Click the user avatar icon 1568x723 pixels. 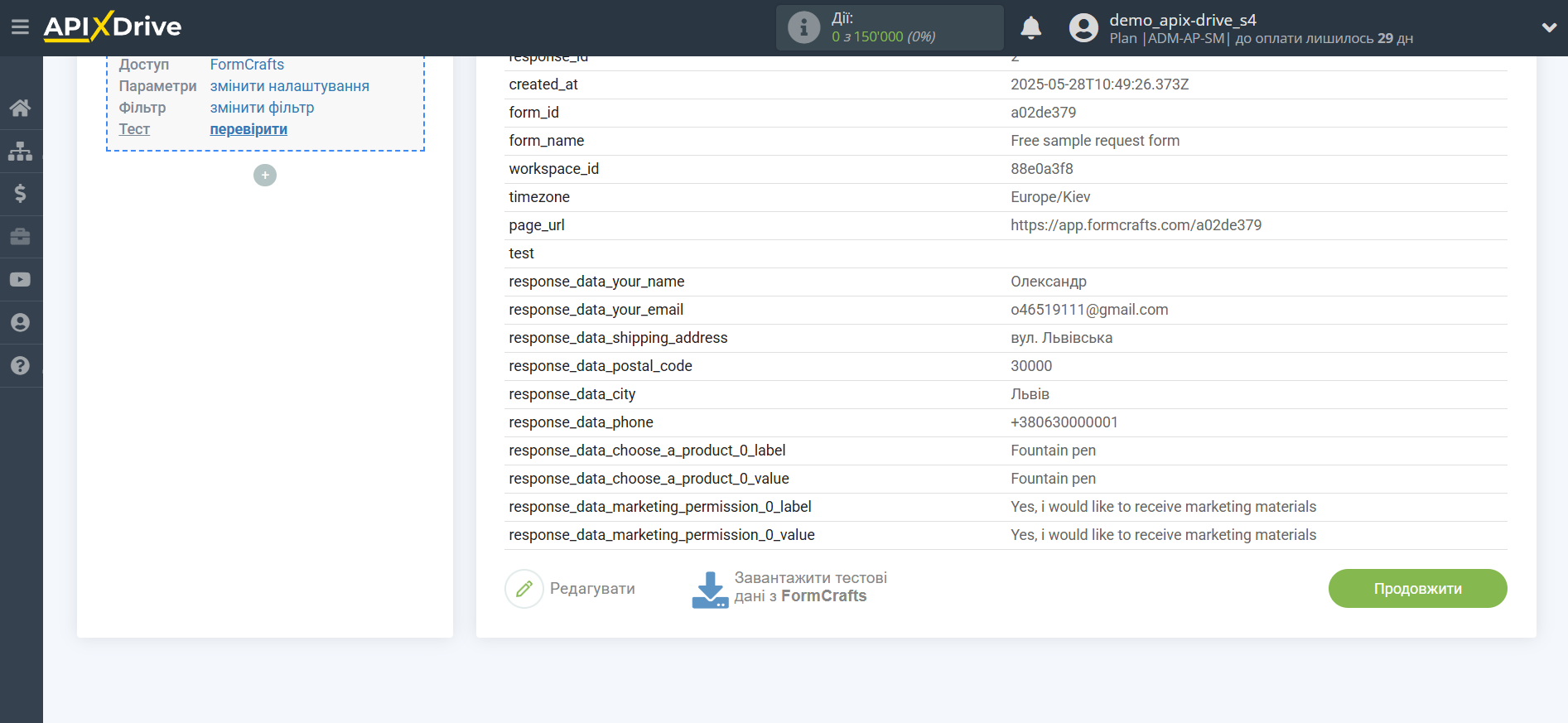[x=1083, y=28]
